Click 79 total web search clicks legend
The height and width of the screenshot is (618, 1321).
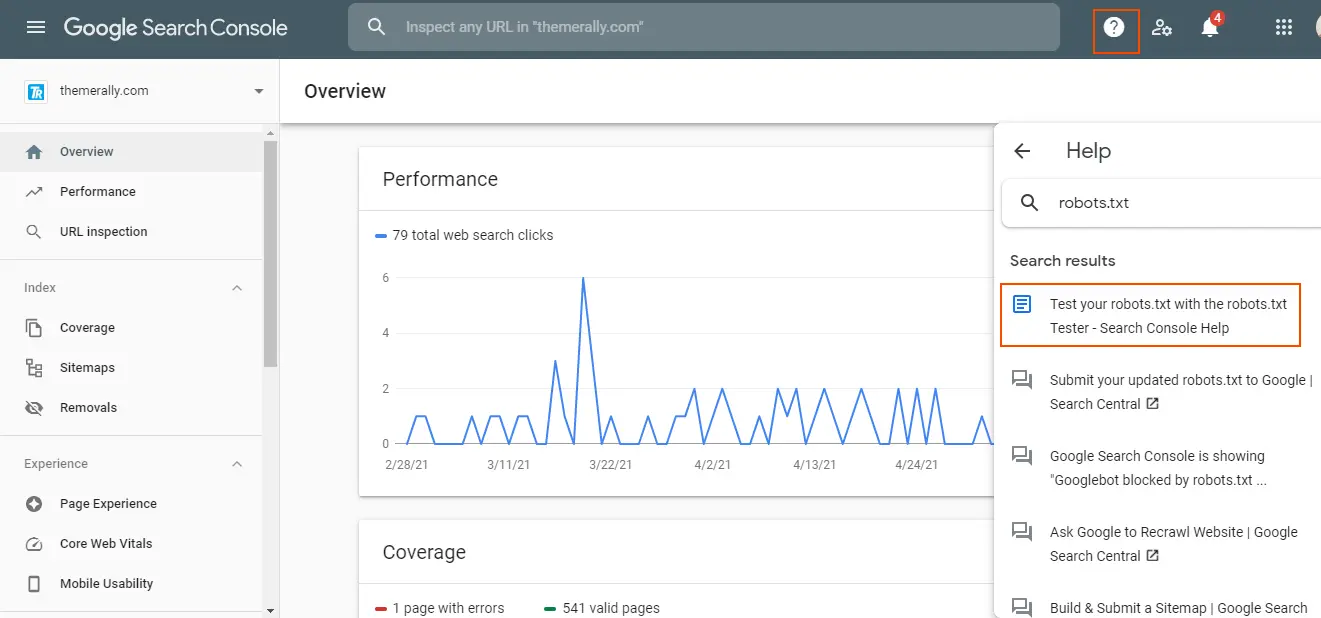[464, 235]
